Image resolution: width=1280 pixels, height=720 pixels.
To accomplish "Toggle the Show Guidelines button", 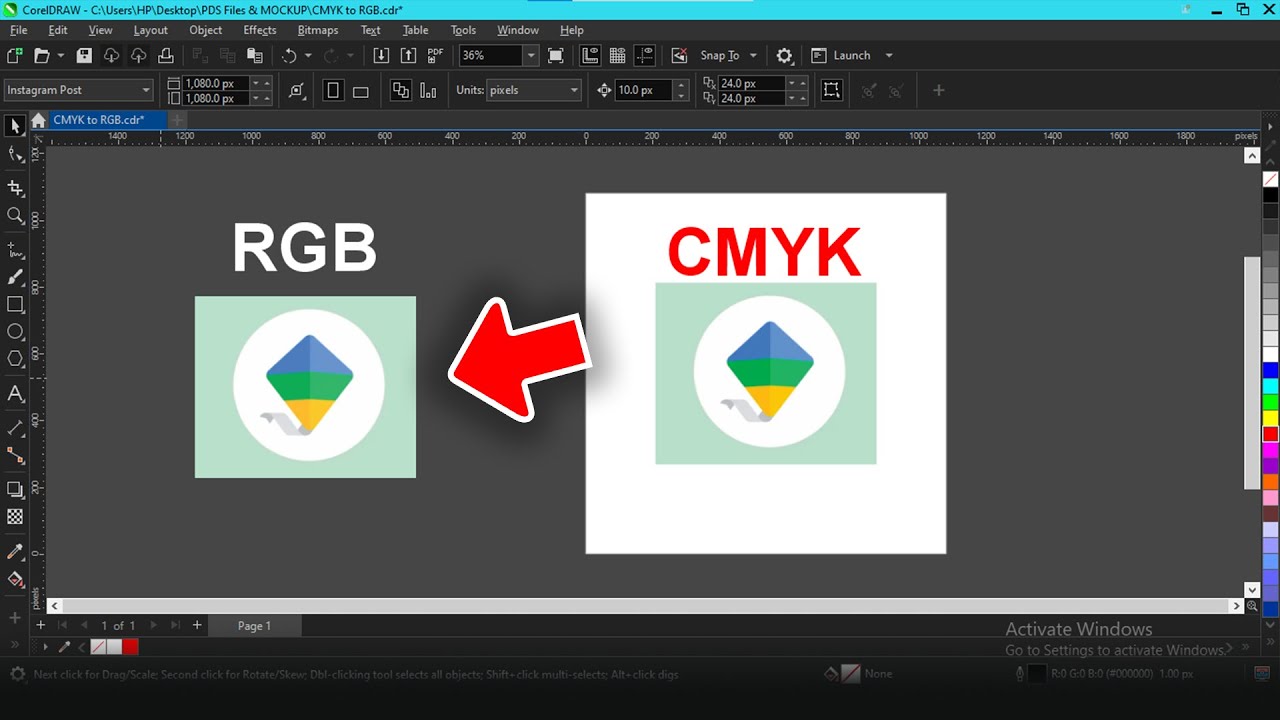I will coord(644,56).
